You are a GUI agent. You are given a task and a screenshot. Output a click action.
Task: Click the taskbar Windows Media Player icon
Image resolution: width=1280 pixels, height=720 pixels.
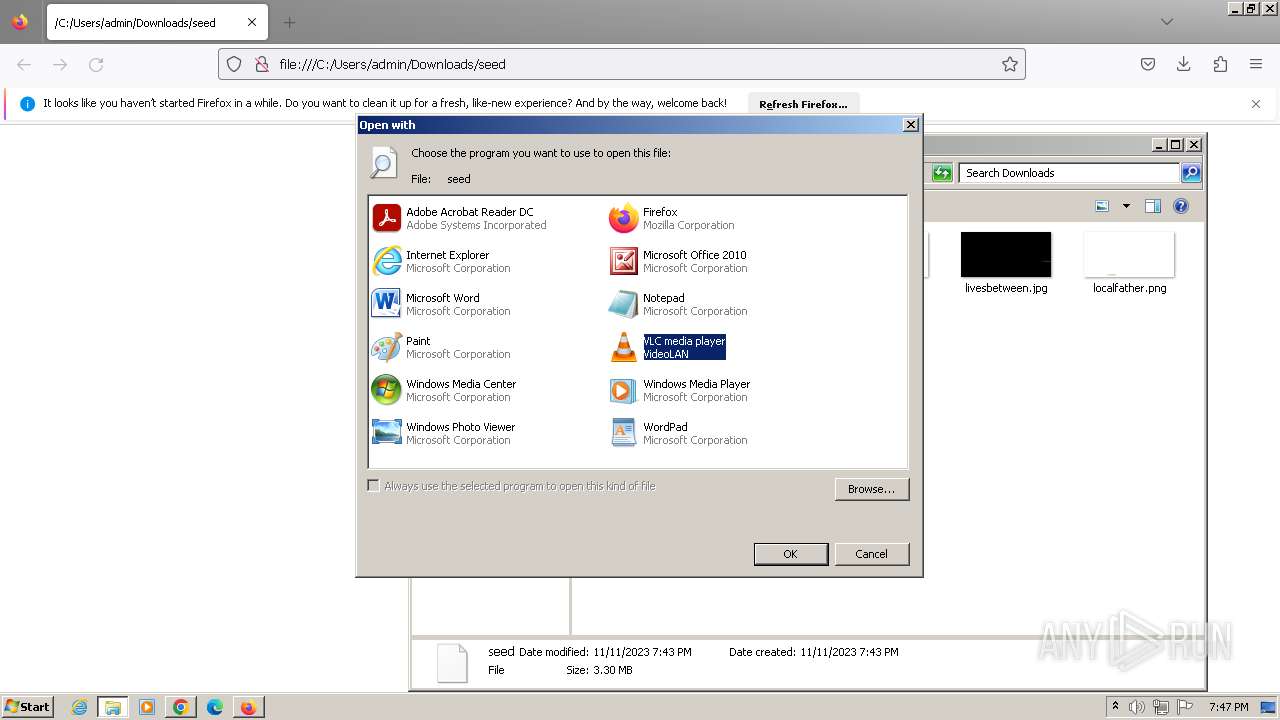point(146,707)
